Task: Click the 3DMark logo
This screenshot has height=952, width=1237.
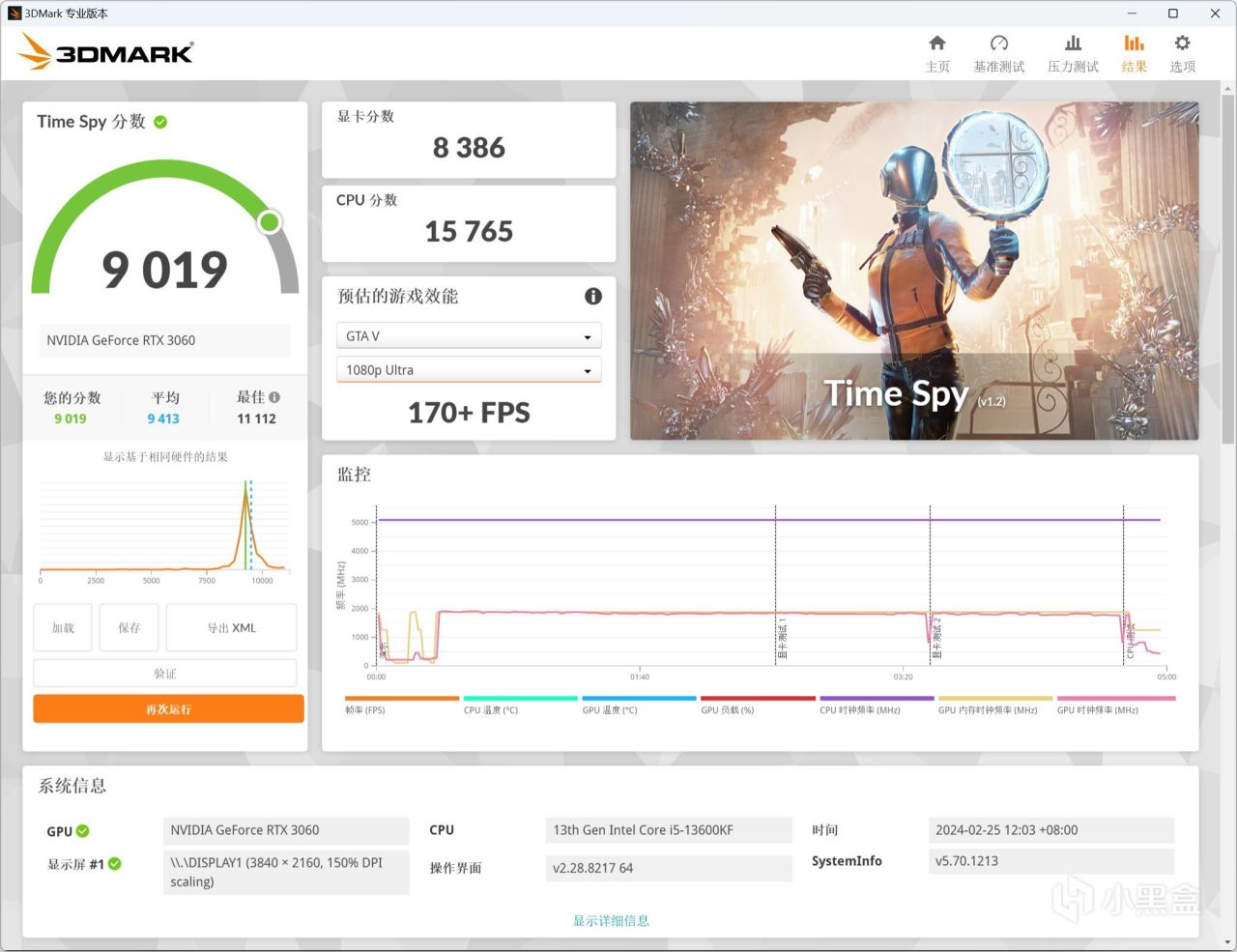Action: click(x=106, y=51)
